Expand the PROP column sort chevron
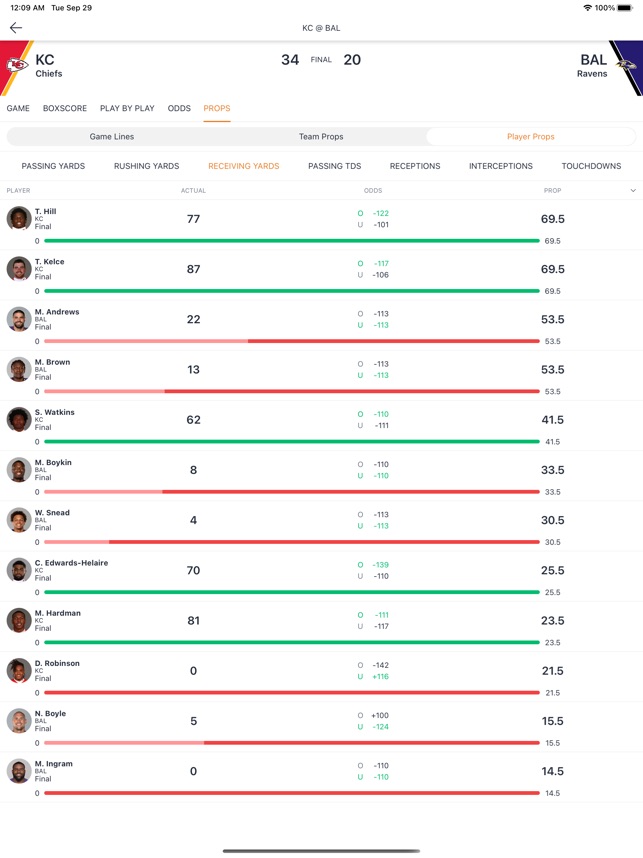This screenshot has height=858, width=643. coord(633,190)
